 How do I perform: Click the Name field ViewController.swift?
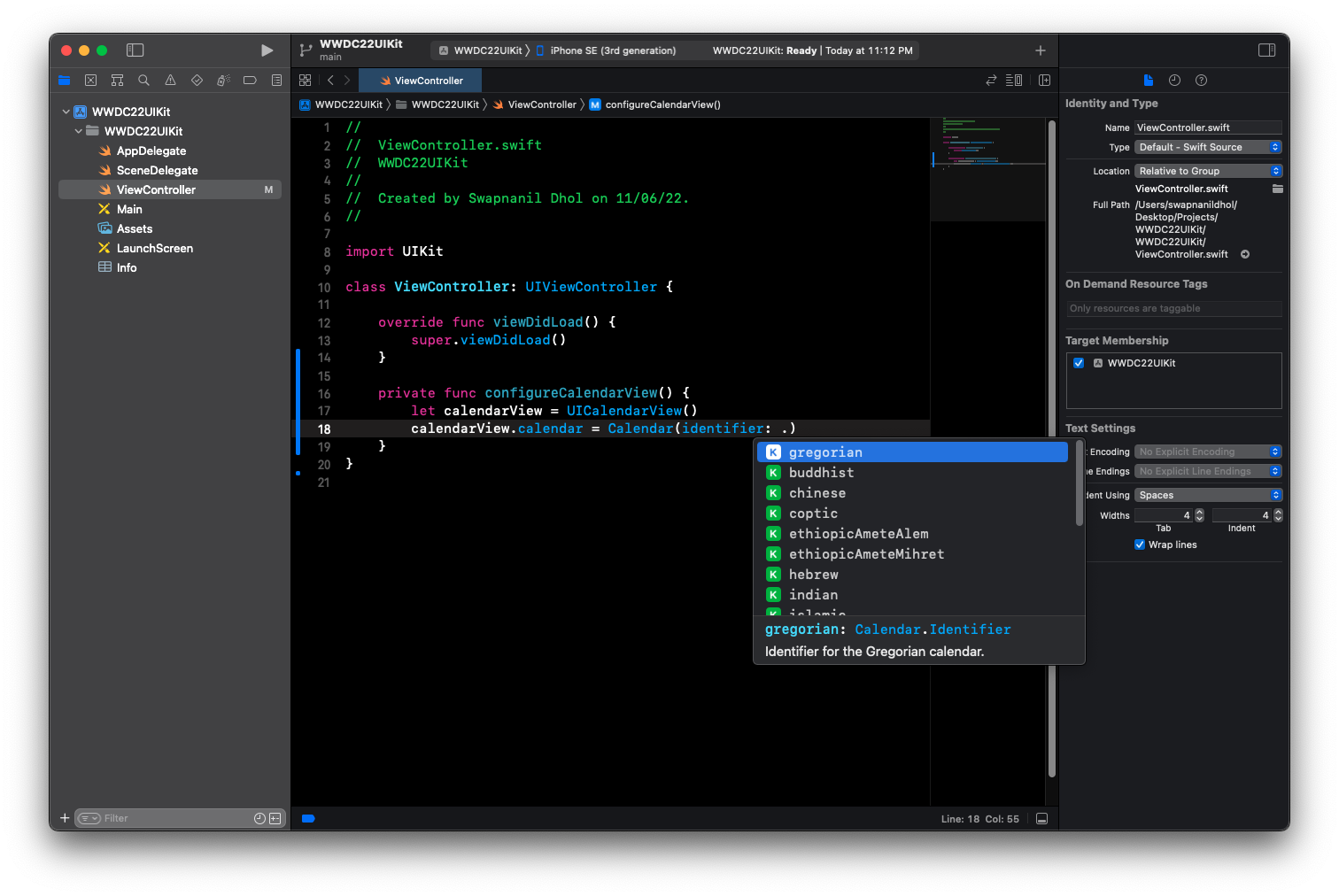[1208, 127]
